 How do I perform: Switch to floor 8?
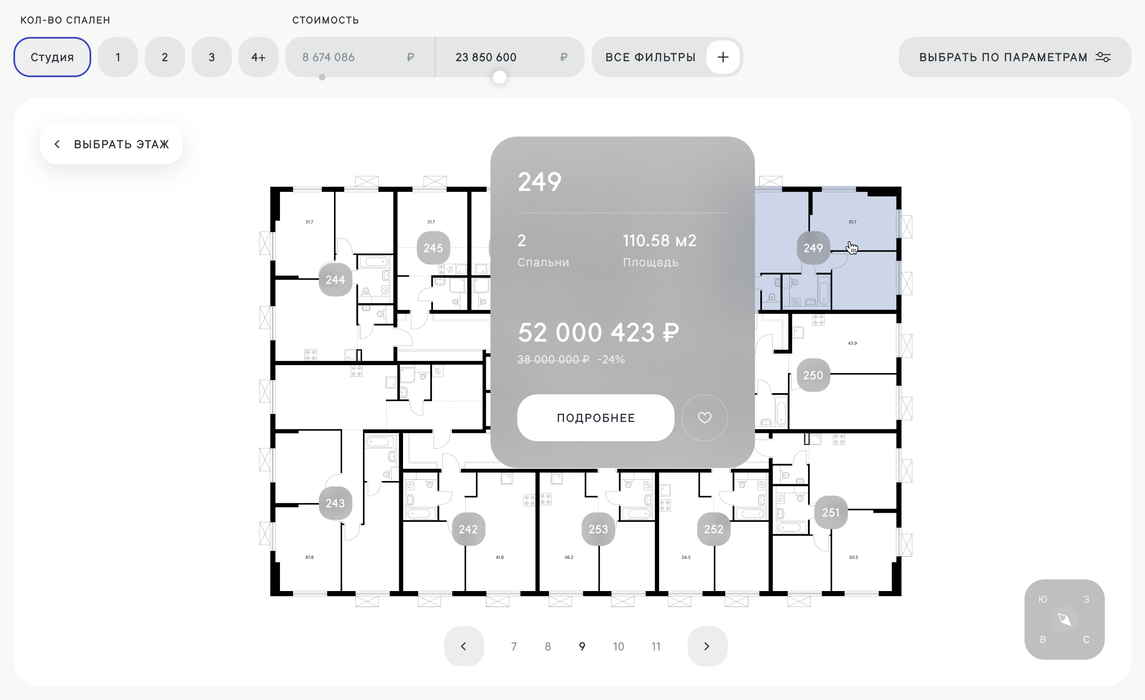click(548, 646)
